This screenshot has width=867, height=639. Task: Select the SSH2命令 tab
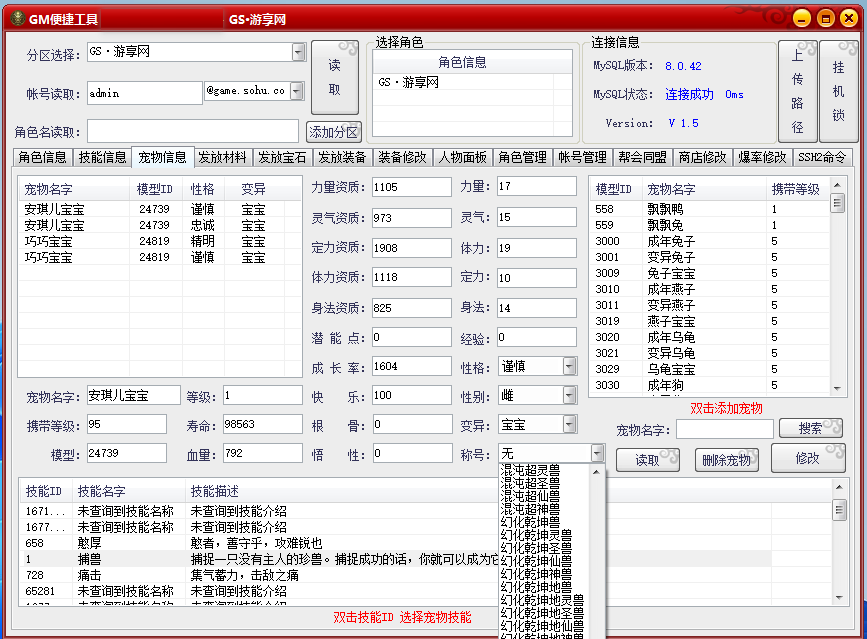822,157
